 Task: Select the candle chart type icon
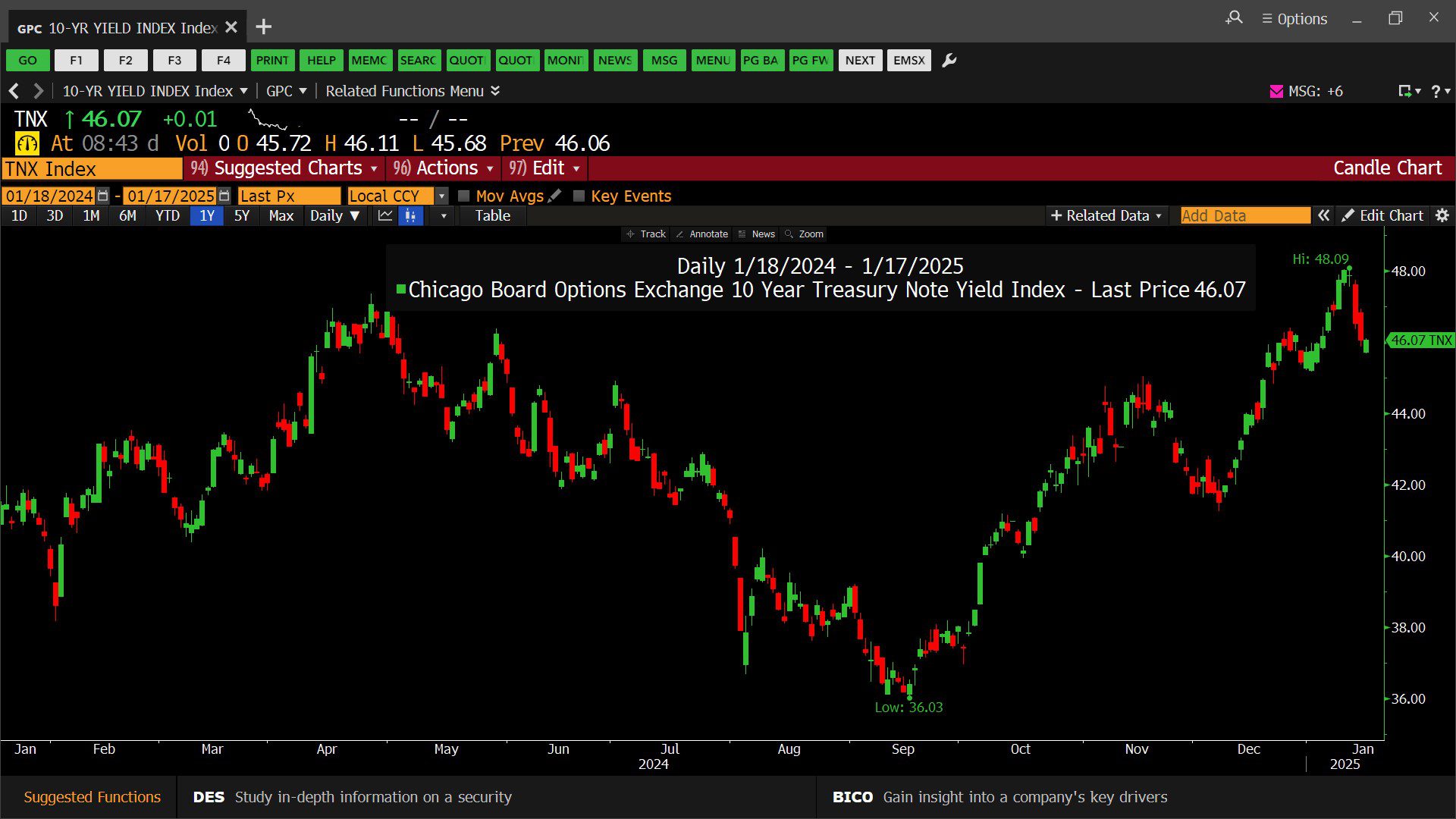coord(410,216)
